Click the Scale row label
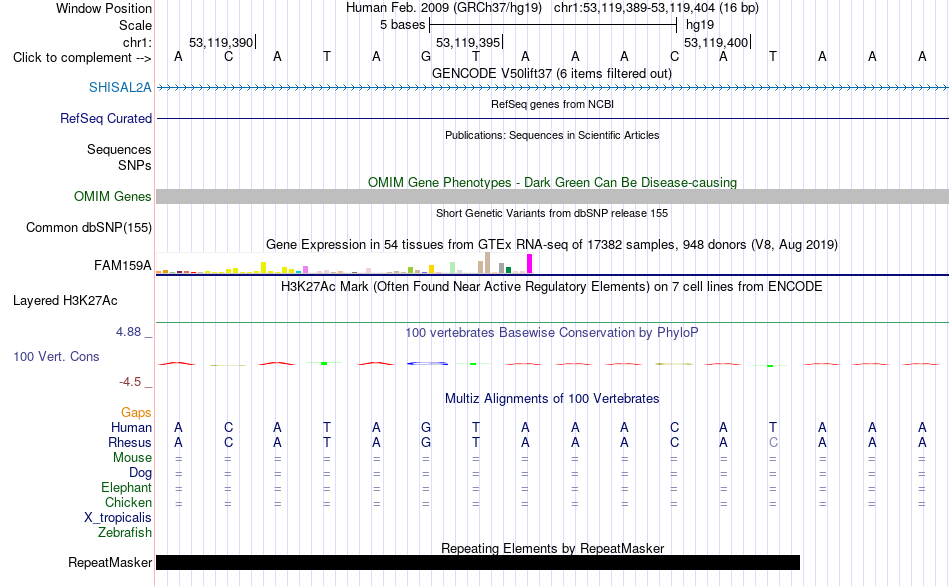The height and width of the screenshot is (586, 950). 135,25
